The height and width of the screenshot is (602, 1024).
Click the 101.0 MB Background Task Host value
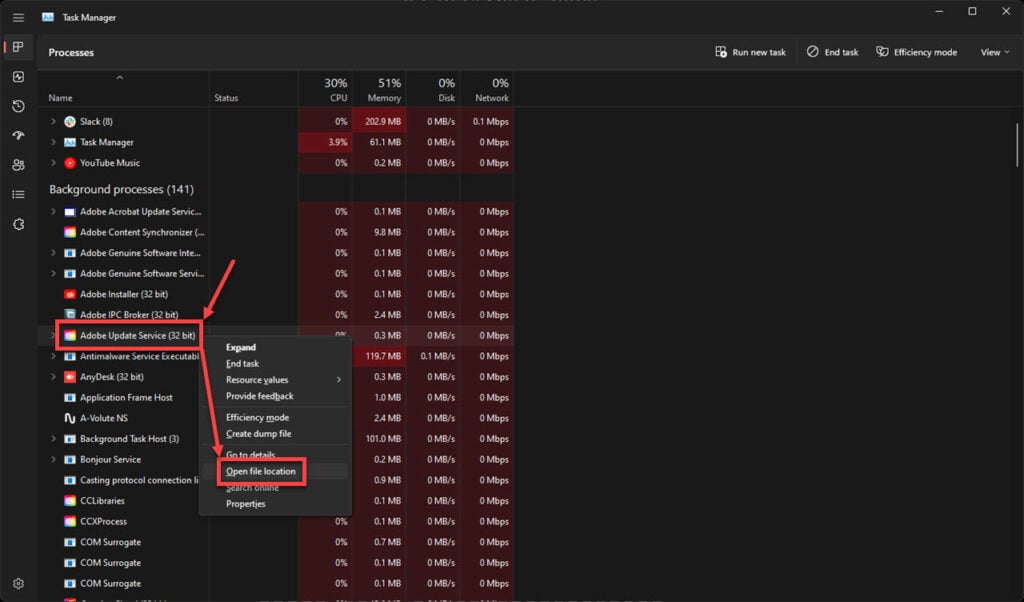(383, 439)
